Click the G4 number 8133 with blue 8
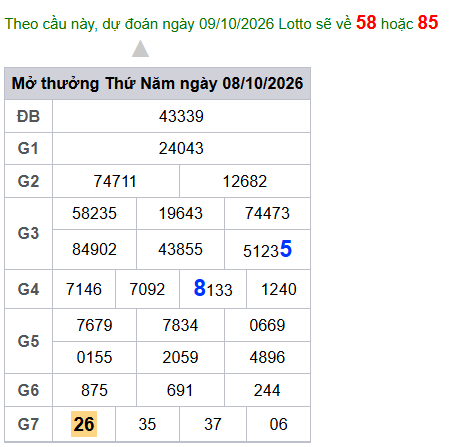This screenshot has height=447, width=450. 213,289
